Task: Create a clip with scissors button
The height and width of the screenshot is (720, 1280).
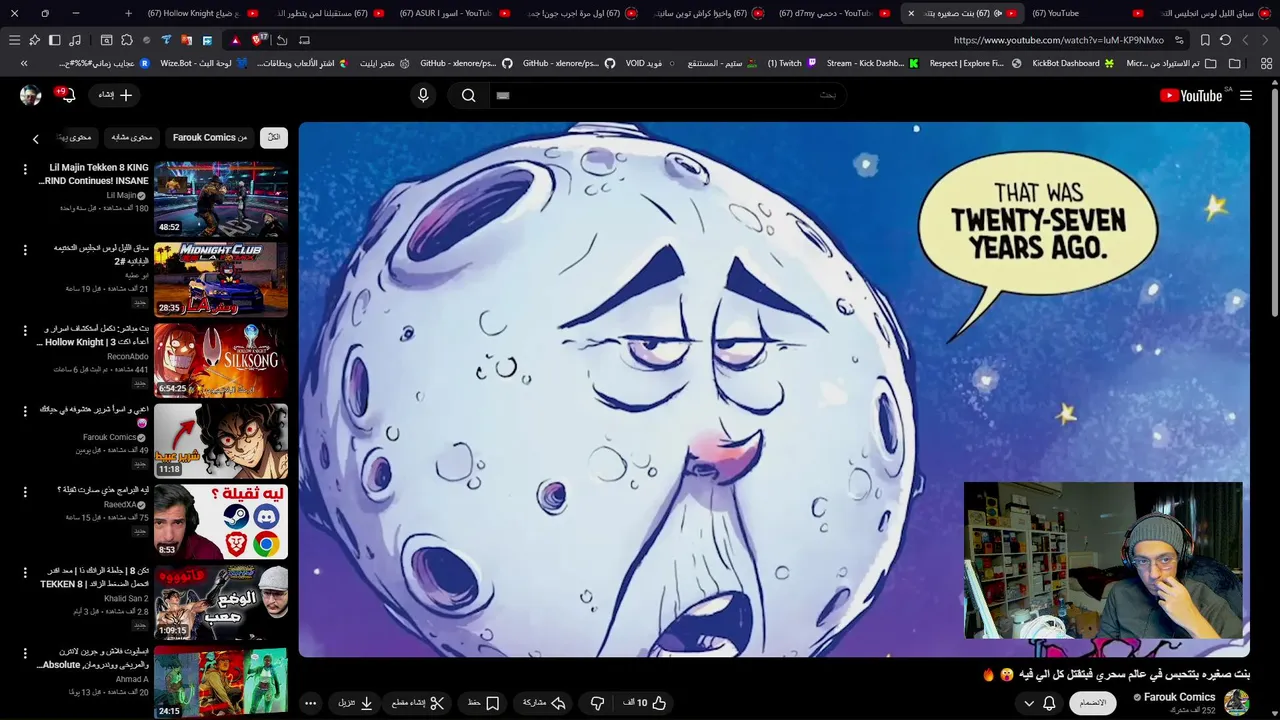Action: [418, 703]
